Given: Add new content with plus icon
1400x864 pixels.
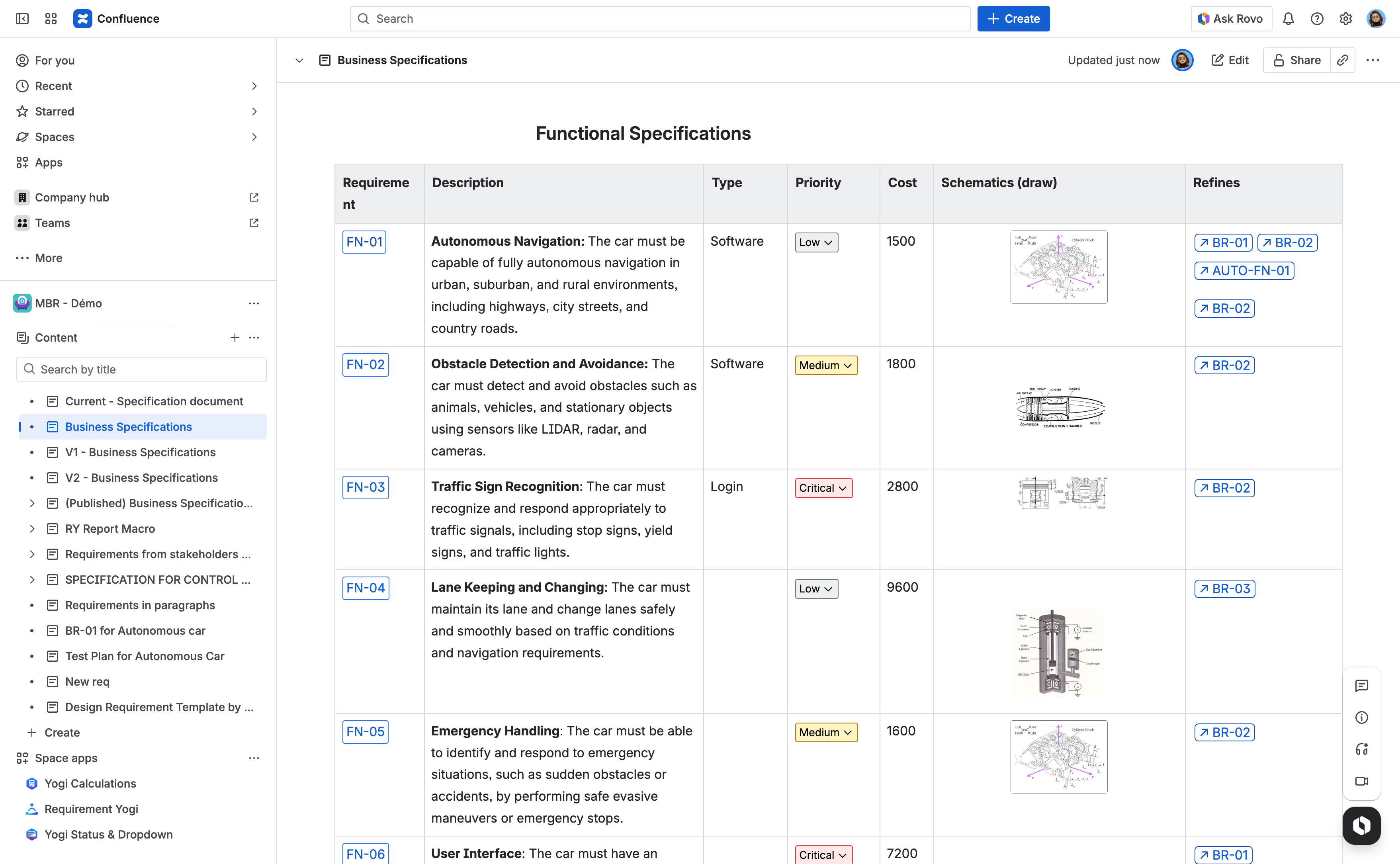Looking at the screenshot, I should click(234, 338).
